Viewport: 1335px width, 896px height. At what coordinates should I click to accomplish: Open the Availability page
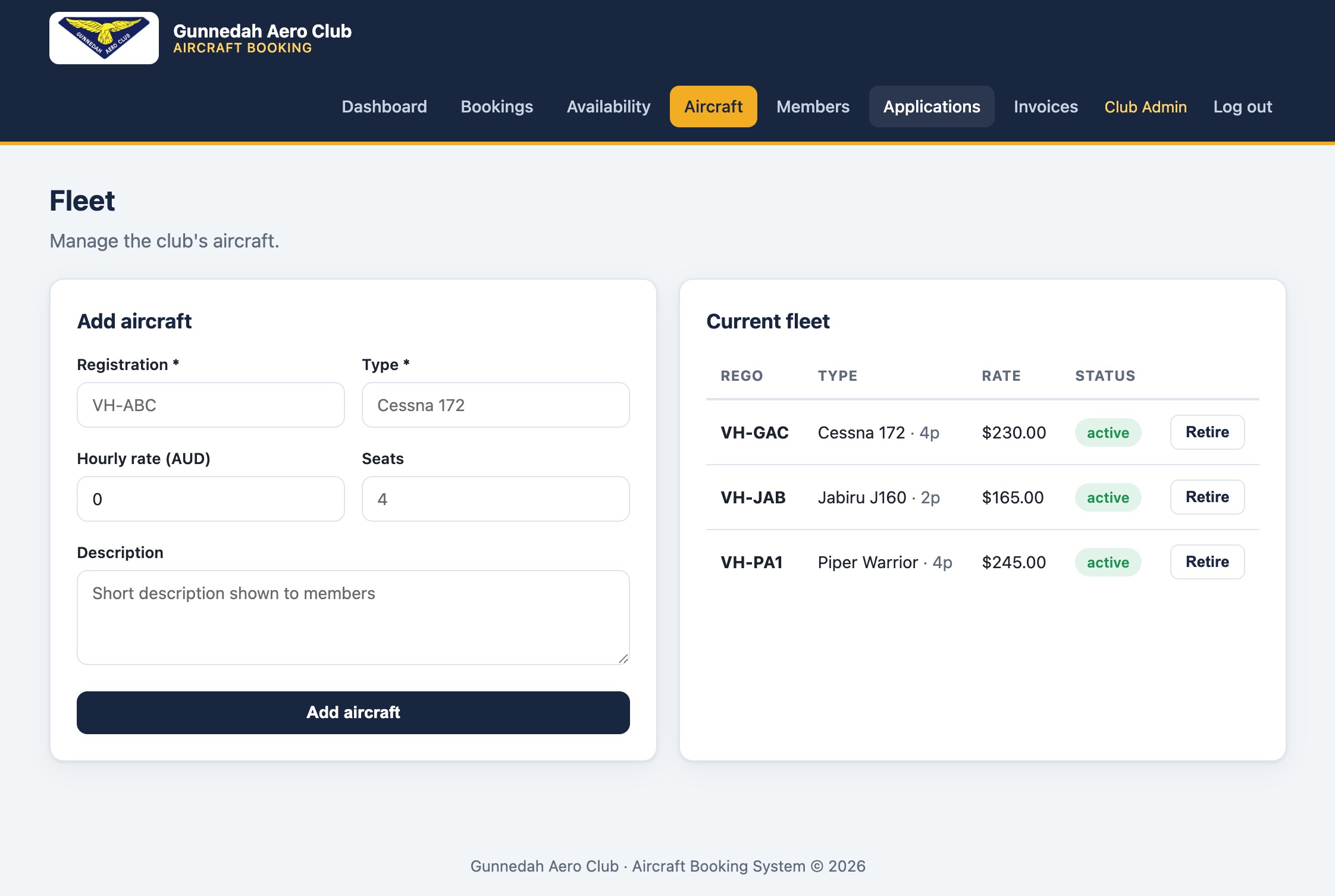click(x=609, y=106)
